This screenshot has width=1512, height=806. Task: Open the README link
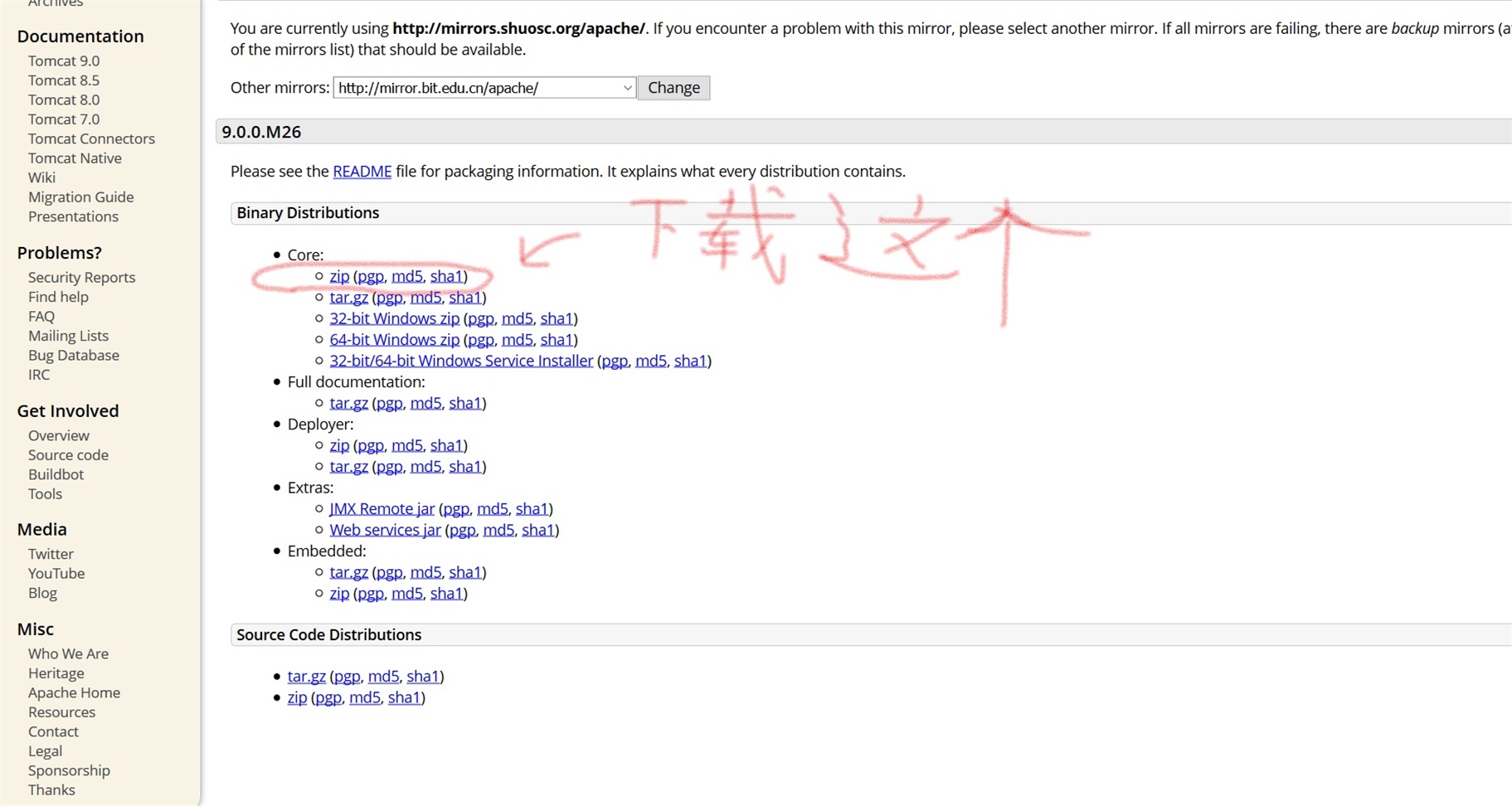(x=362, y=172)
